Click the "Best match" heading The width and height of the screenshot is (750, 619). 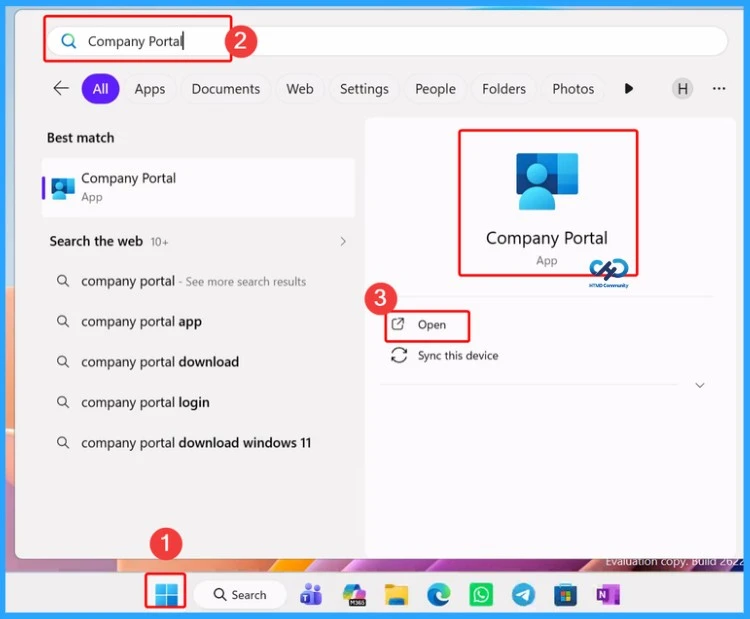[80, 138]
